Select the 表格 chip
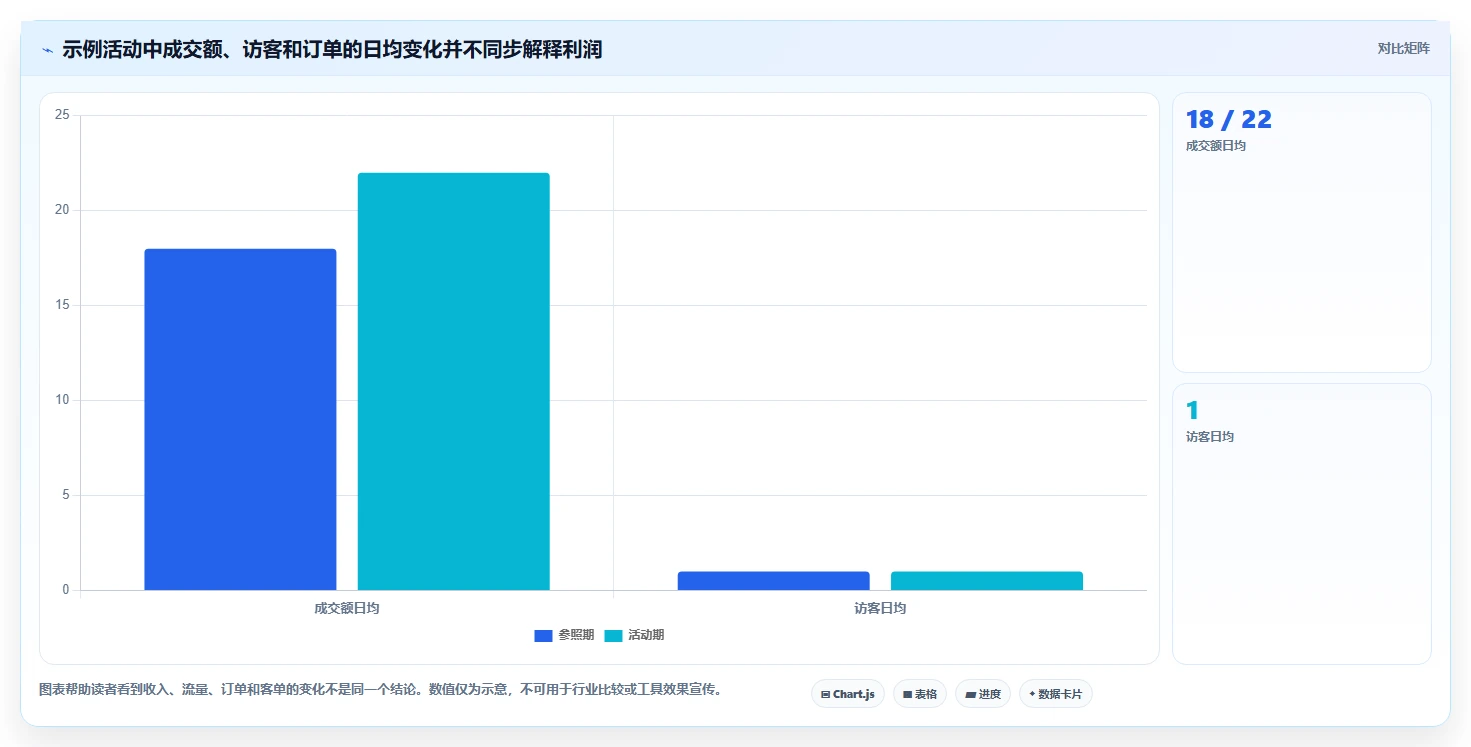The width and height of the screenshot is (1471, 747). tap(920, 694)
